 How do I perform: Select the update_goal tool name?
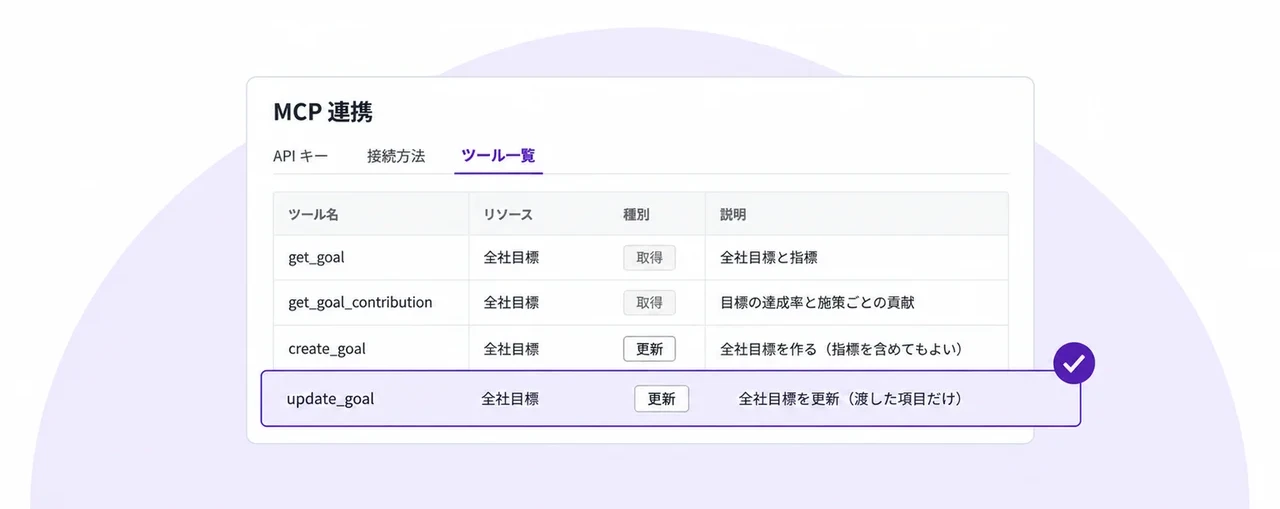coord(330,399)
